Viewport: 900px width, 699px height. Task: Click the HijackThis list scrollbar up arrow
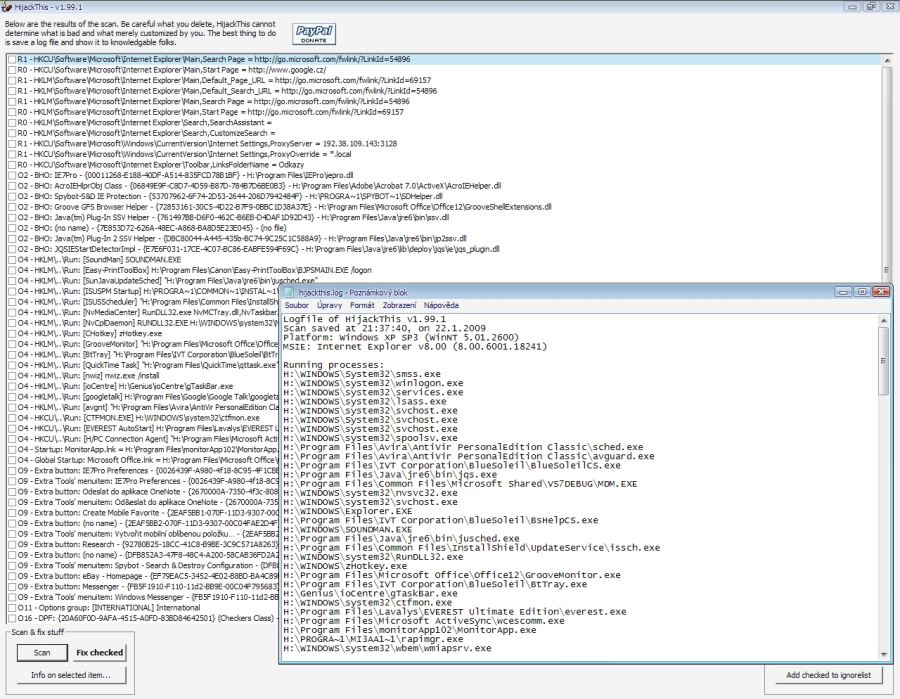[887, 60]
